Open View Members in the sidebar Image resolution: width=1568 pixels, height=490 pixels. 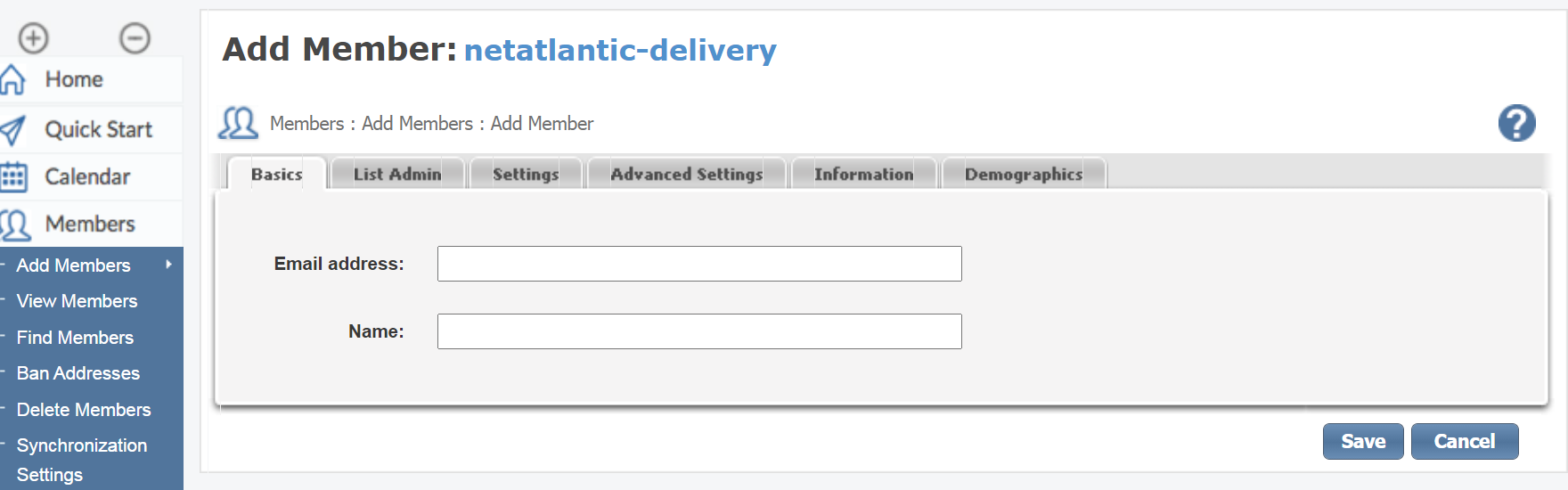78,301
